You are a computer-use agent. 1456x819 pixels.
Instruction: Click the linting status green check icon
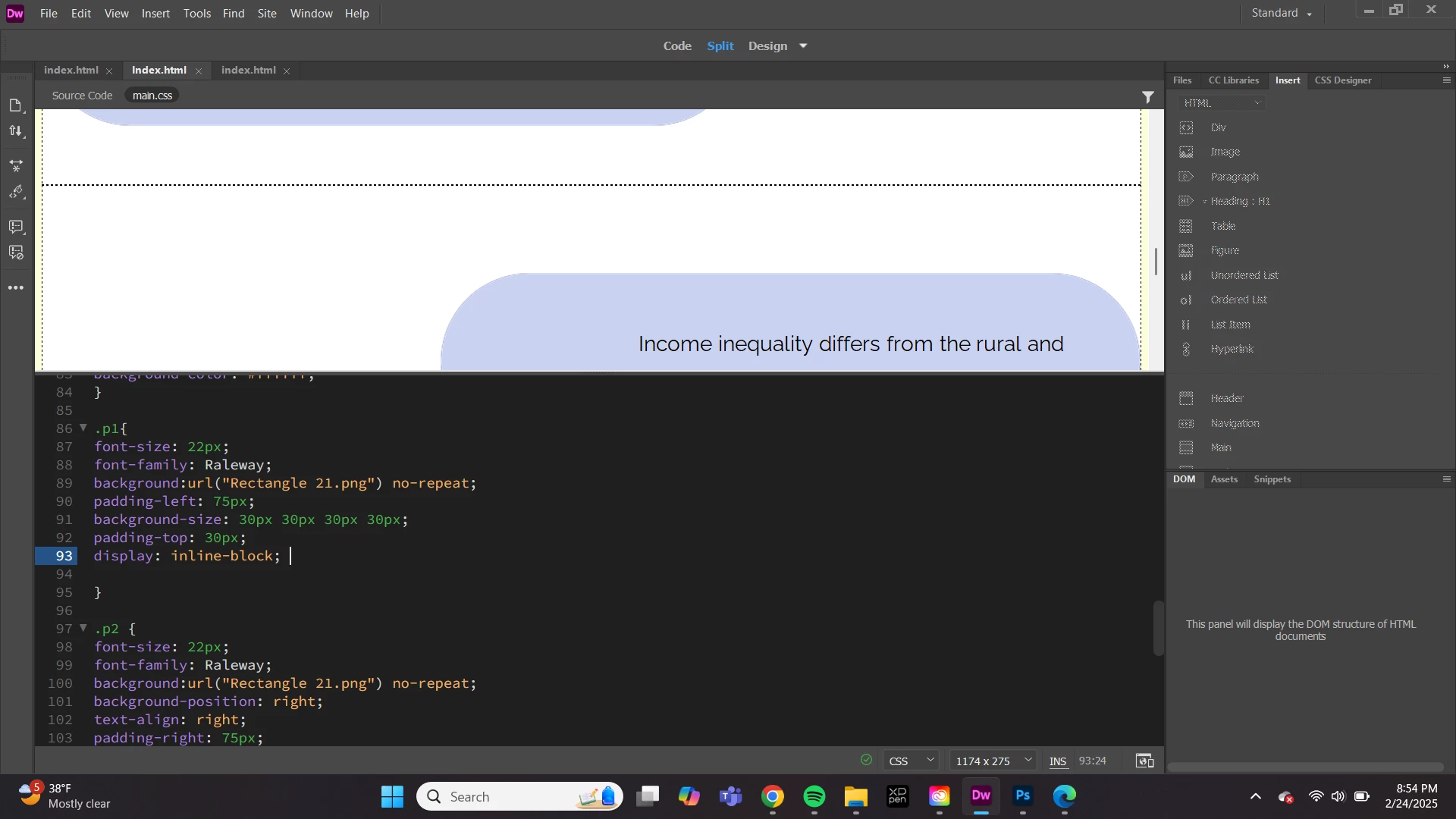(x=867, y=760)
